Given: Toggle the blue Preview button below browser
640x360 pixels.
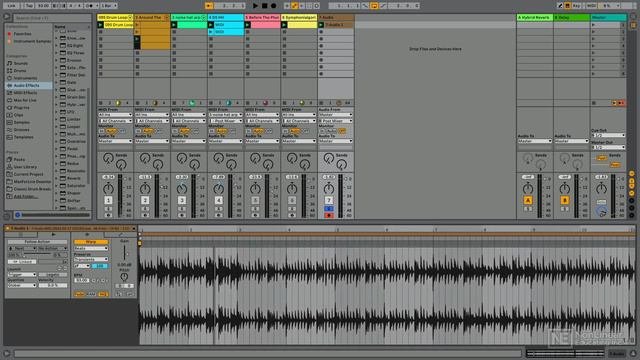Looking at the screenshot, I should click(x=17, y=215).
